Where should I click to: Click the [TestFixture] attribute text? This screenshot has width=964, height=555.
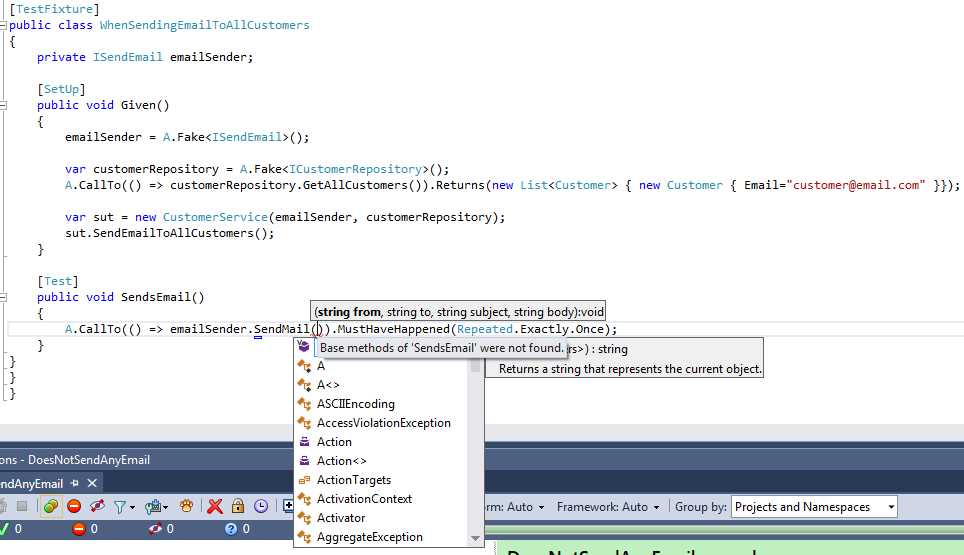pyautogui.click(x=54, y=9)
